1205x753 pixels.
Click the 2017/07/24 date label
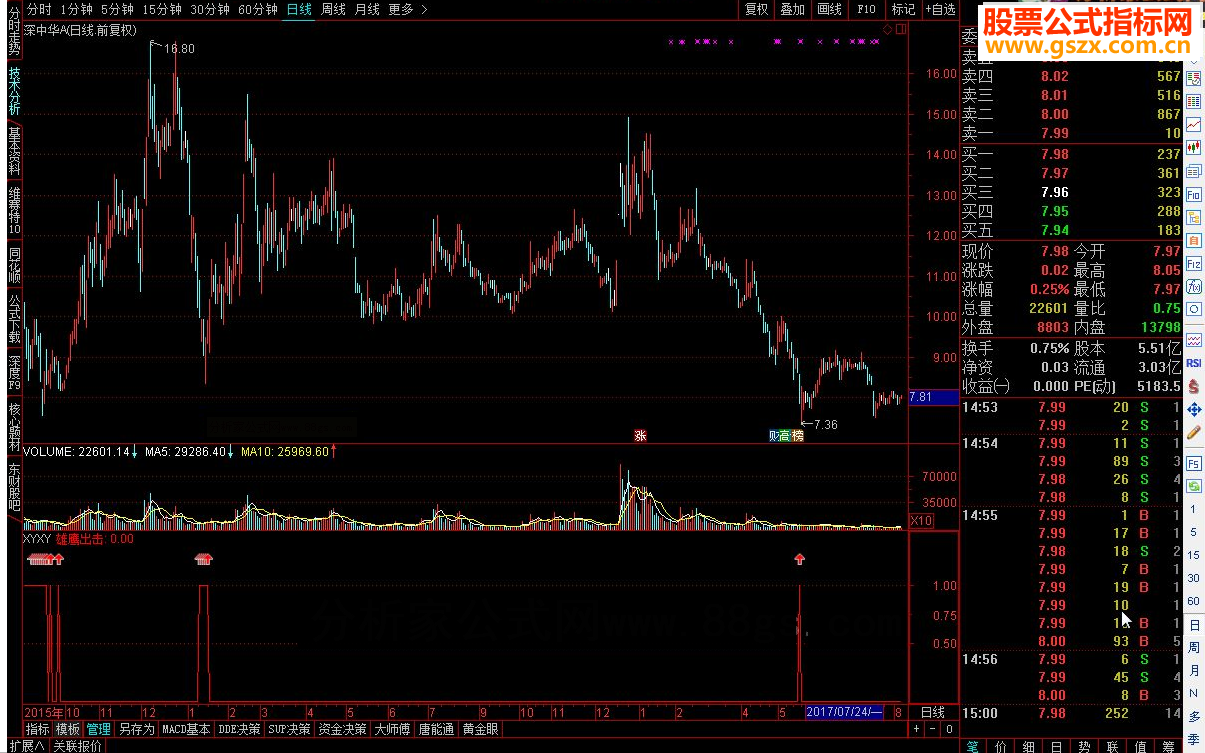point(844,712)
